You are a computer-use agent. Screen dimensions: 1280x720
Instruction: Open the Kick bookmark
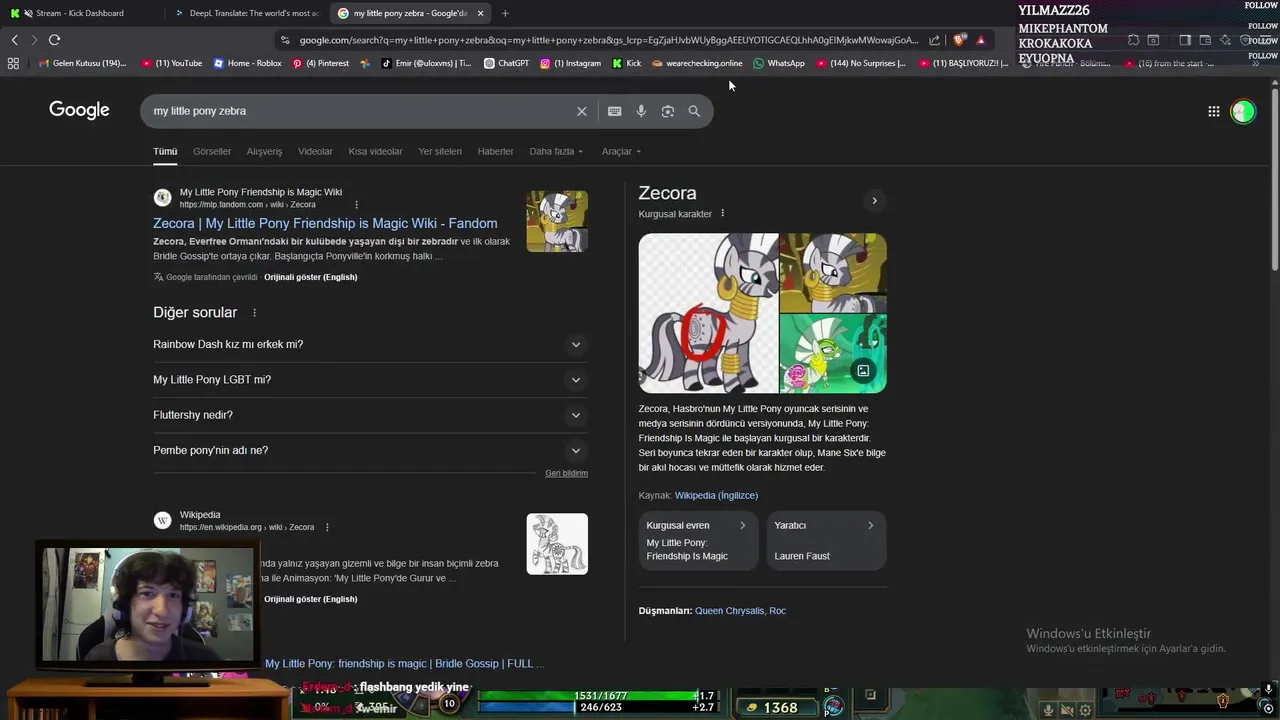coord(627,63)
